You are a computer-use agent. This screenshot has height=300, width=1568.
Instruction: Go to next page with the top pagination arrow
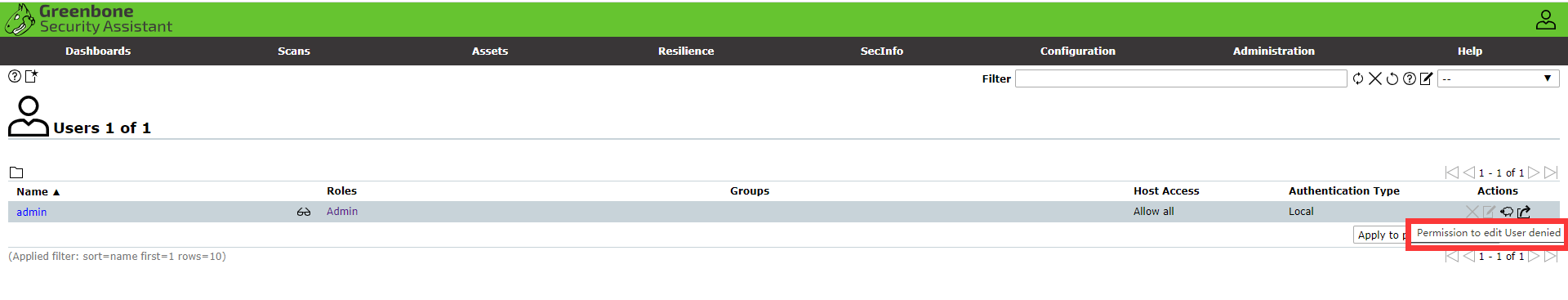(1534, 172)
